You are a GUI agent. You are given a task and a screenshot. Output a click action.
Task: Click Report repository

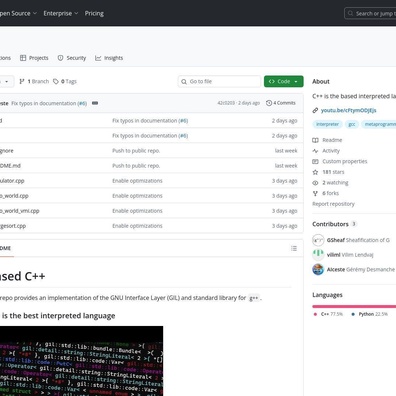[x=333, y=204]
